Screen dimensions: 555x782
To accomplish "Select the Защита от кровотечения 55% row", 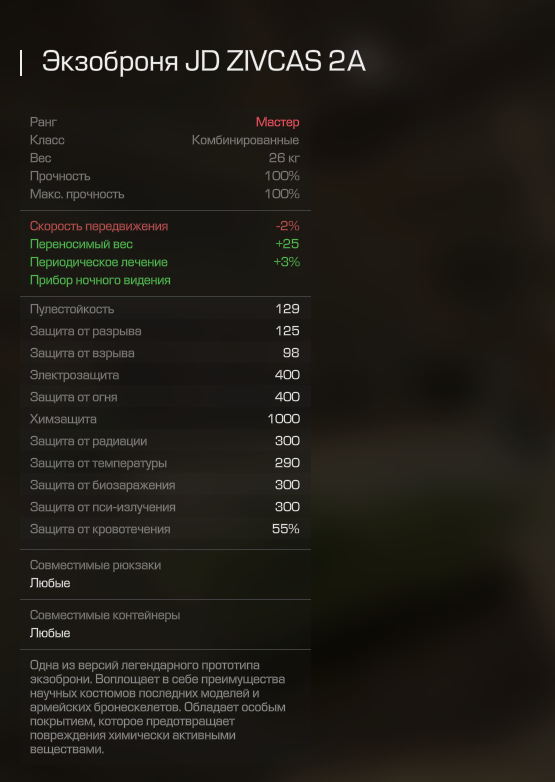I will (165, 529).
